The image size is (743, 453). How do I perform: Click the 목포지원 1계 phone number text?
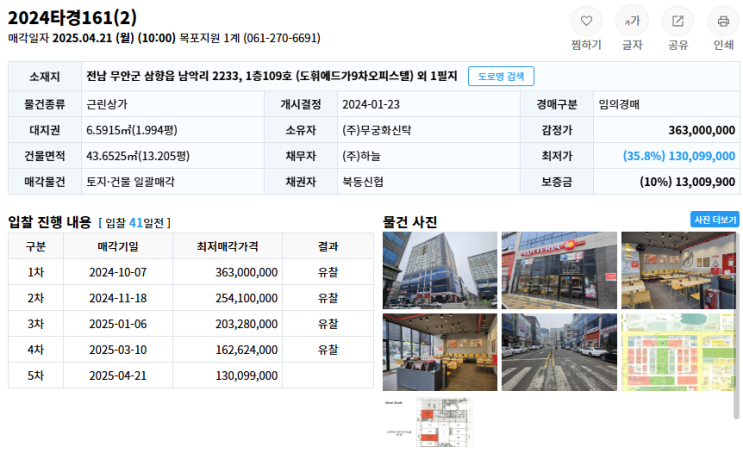pos(250,38)
